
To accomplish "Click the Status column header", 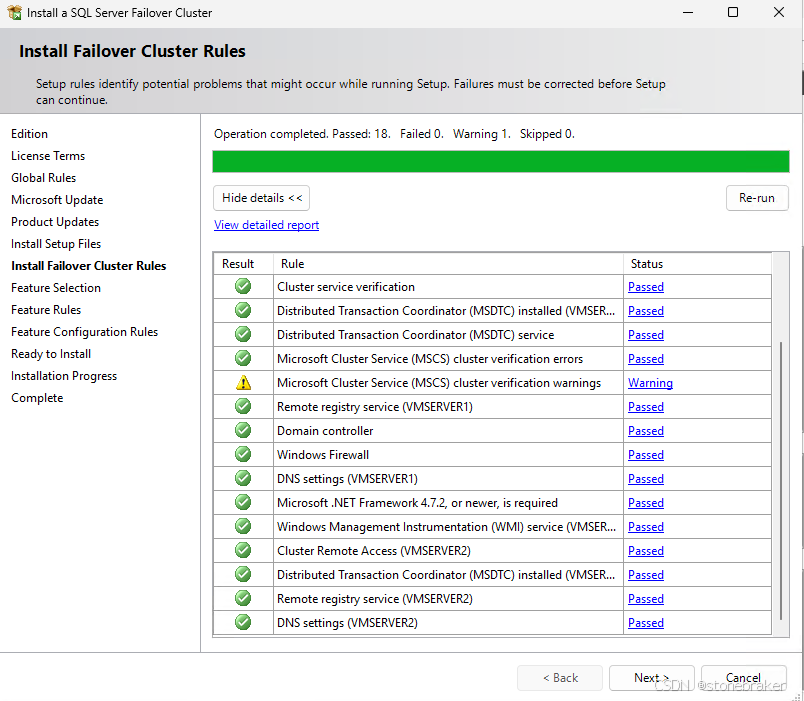I will click(x=697, y=264).
